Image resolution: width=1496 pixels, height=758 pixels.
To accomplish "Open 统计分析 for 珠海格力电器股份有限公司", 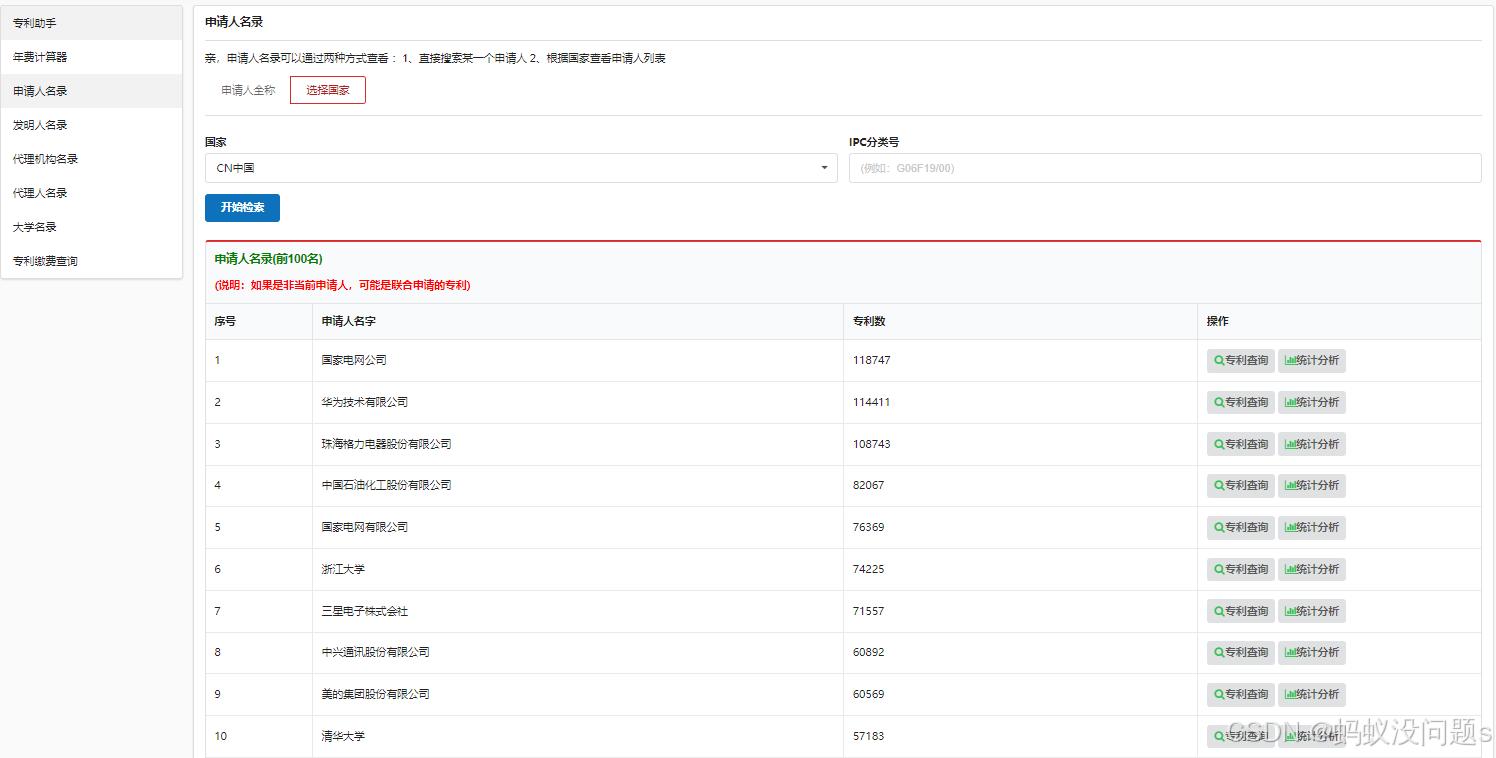I will [x=1311, y=444].
